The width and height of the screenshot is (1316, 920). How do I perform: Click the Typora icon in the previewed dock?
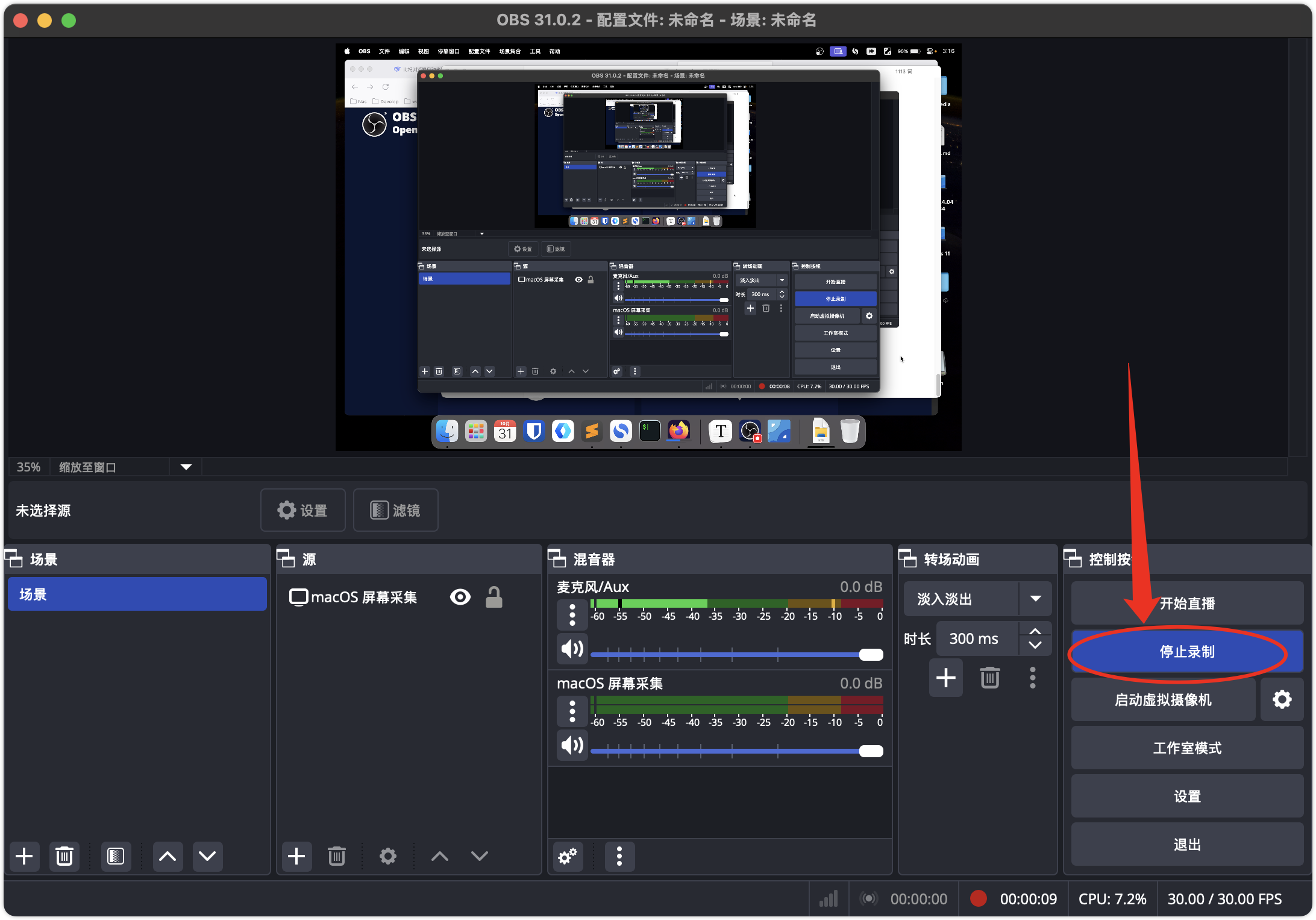coord(721,431)
